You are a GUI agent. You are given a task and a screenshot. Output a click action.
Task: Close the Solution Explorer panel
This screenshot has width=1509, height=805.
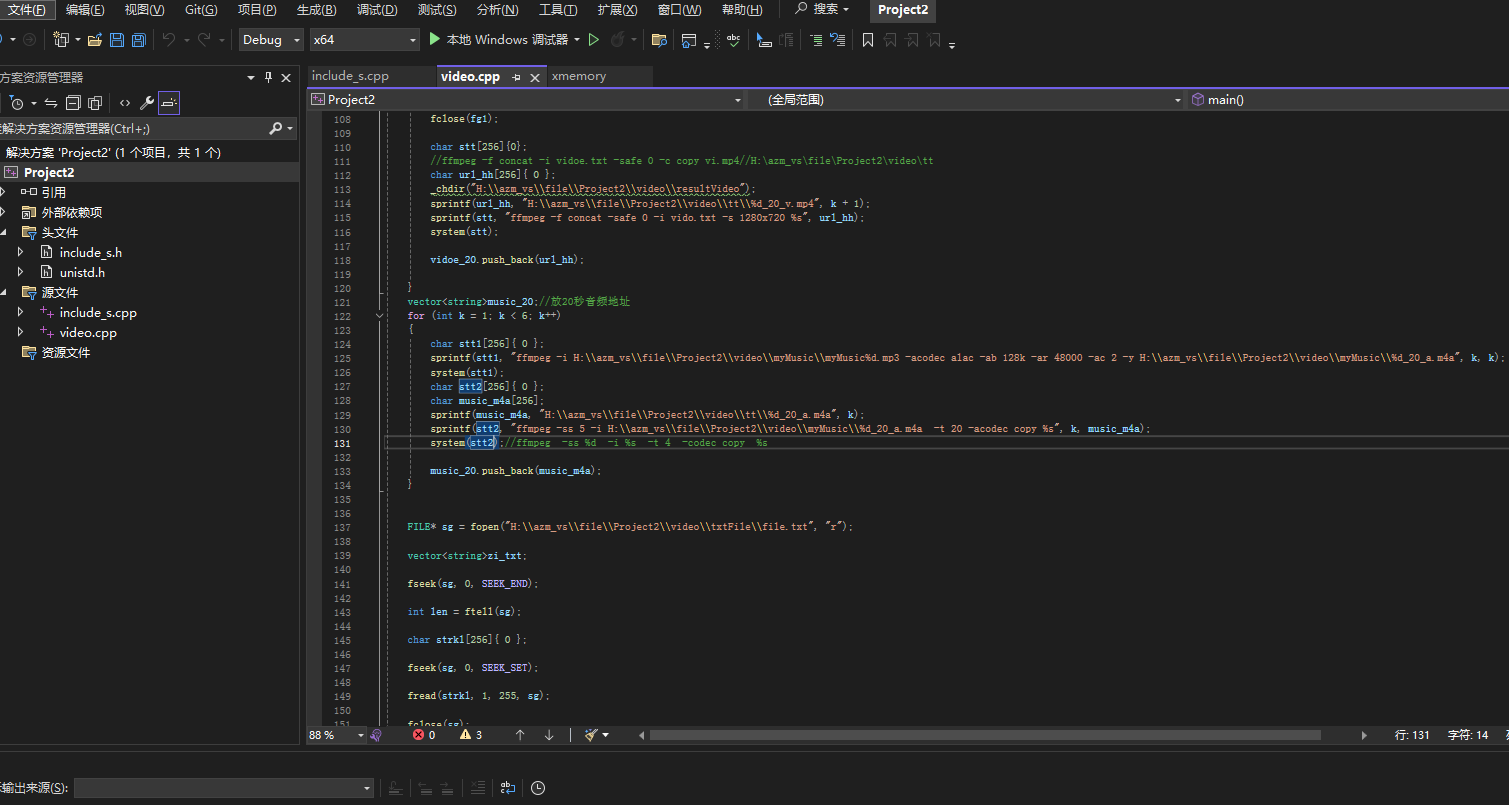click(286, 77)
